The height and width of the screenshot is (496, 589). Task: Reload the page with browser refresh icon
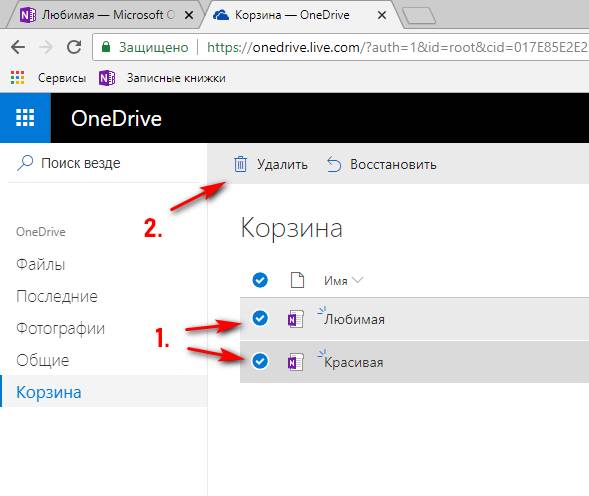coord(74,47)
